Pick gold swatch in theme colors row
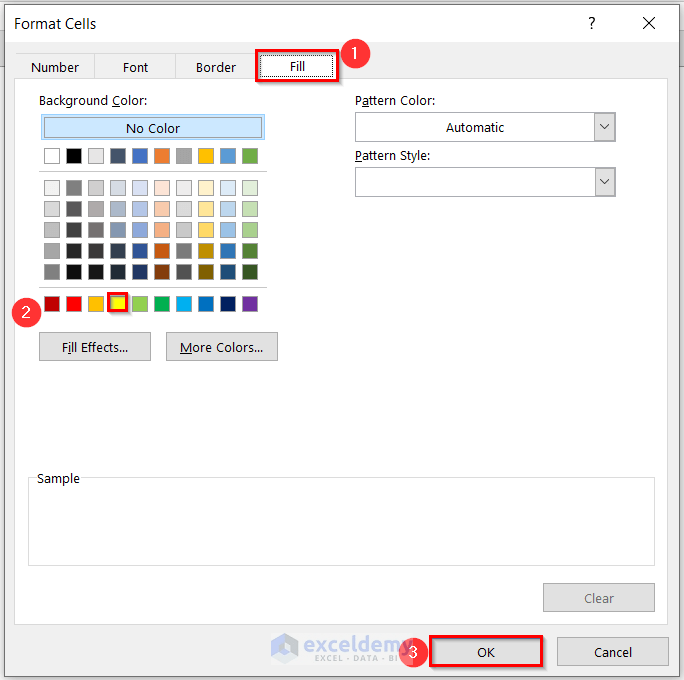The height and width of the screenshot is (680, 684). 206,156
